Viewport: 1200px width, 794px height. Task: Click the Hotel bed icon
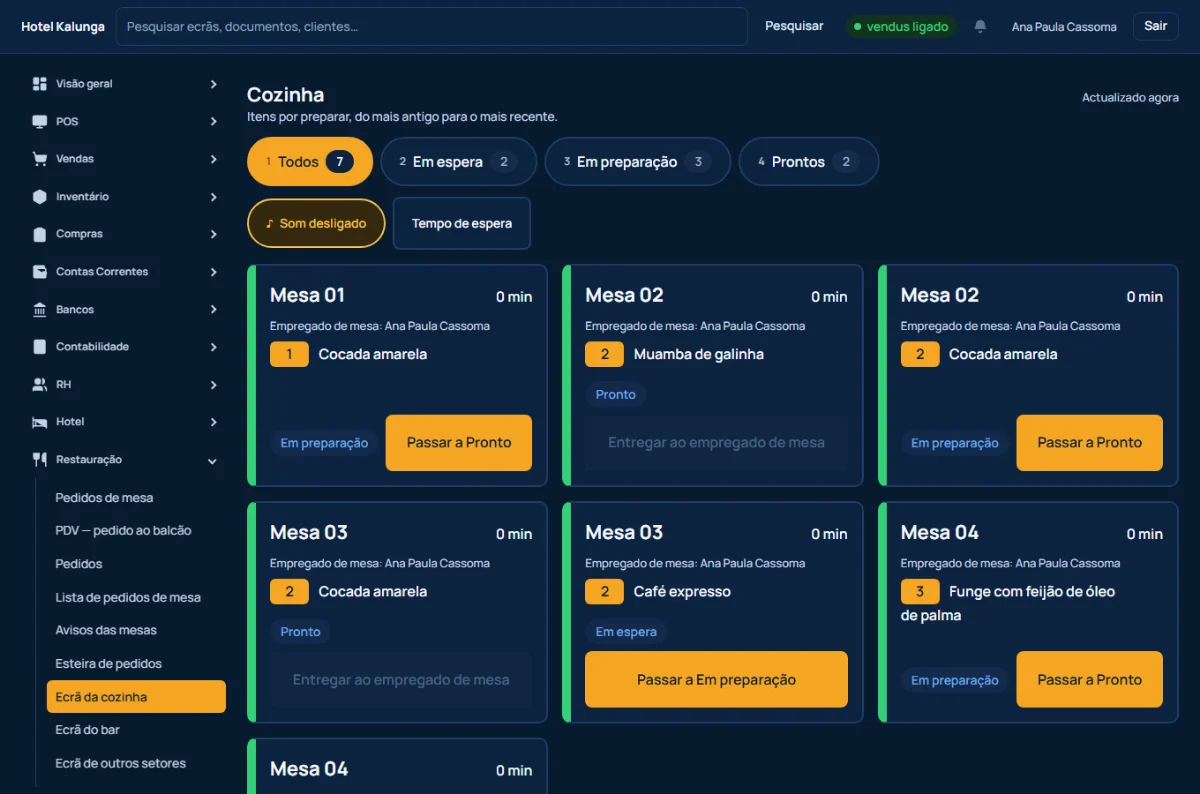[40, 422]
